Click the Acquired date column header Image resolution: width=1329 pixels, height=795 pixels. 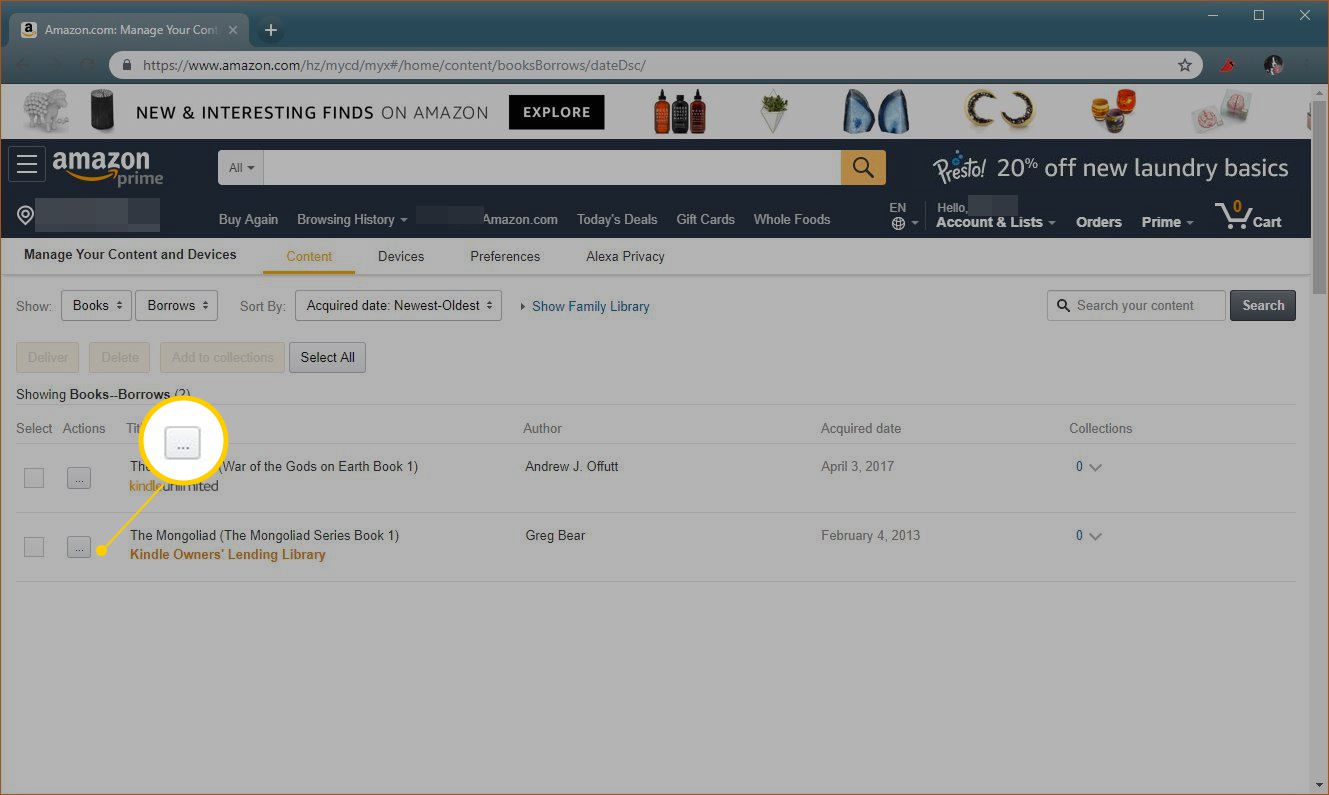point(861,428)
